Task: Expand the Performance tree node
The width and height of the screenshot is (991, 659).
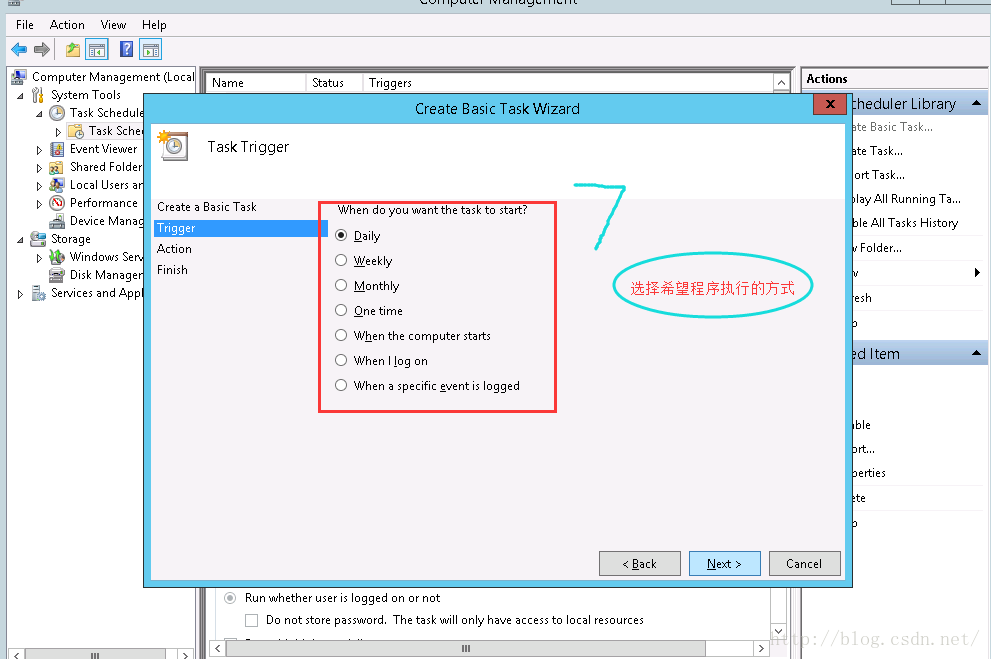Action: [x=39, y=204]
